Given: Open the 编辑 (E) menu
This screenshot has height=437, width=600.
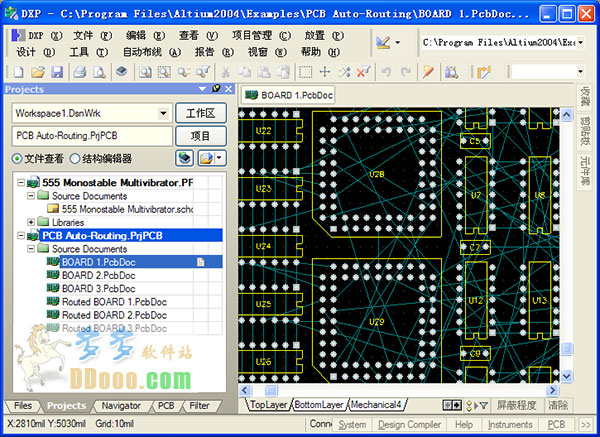Looking at the screenshot, I should coord(145,36).
